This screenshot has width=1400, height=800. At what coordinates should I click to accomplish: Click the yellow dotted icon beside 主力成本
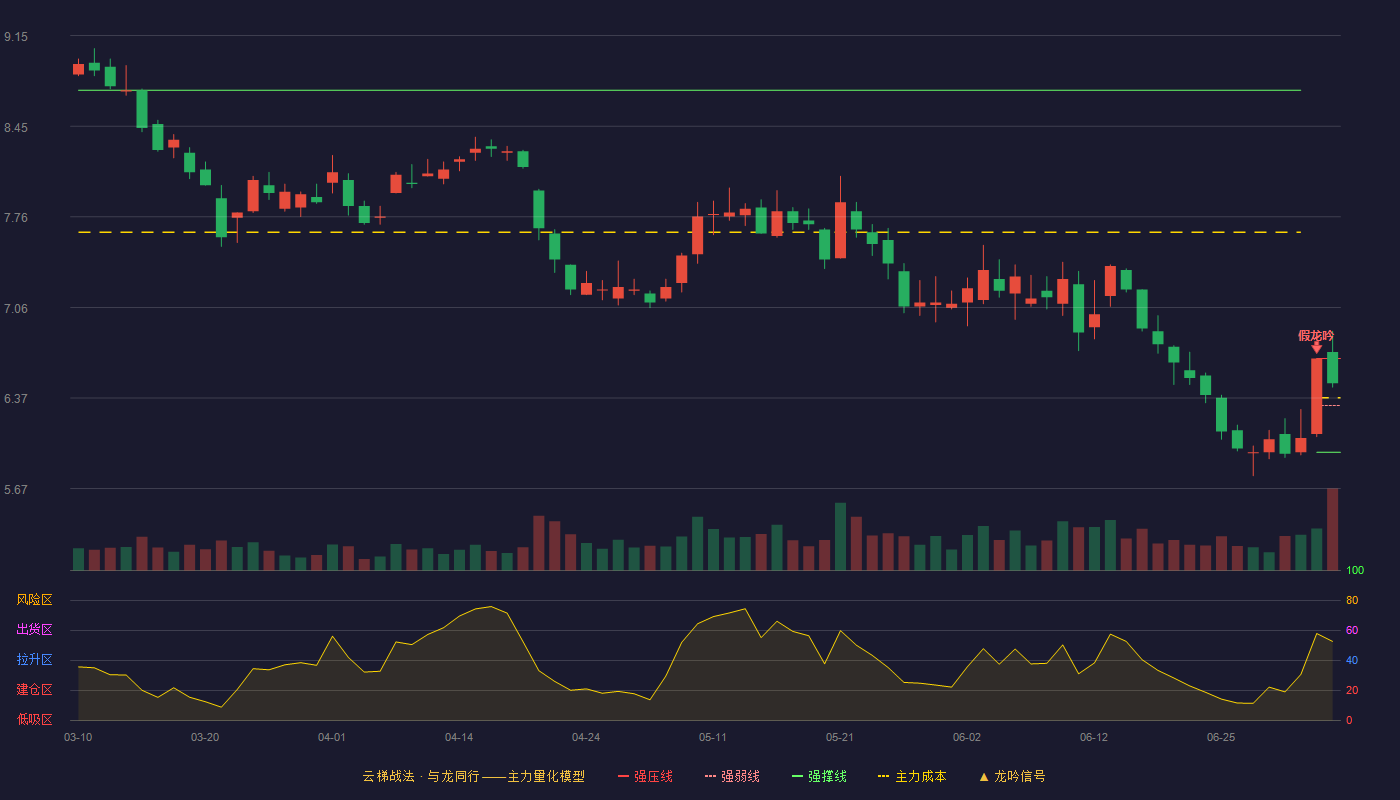(x=883, y=776)
